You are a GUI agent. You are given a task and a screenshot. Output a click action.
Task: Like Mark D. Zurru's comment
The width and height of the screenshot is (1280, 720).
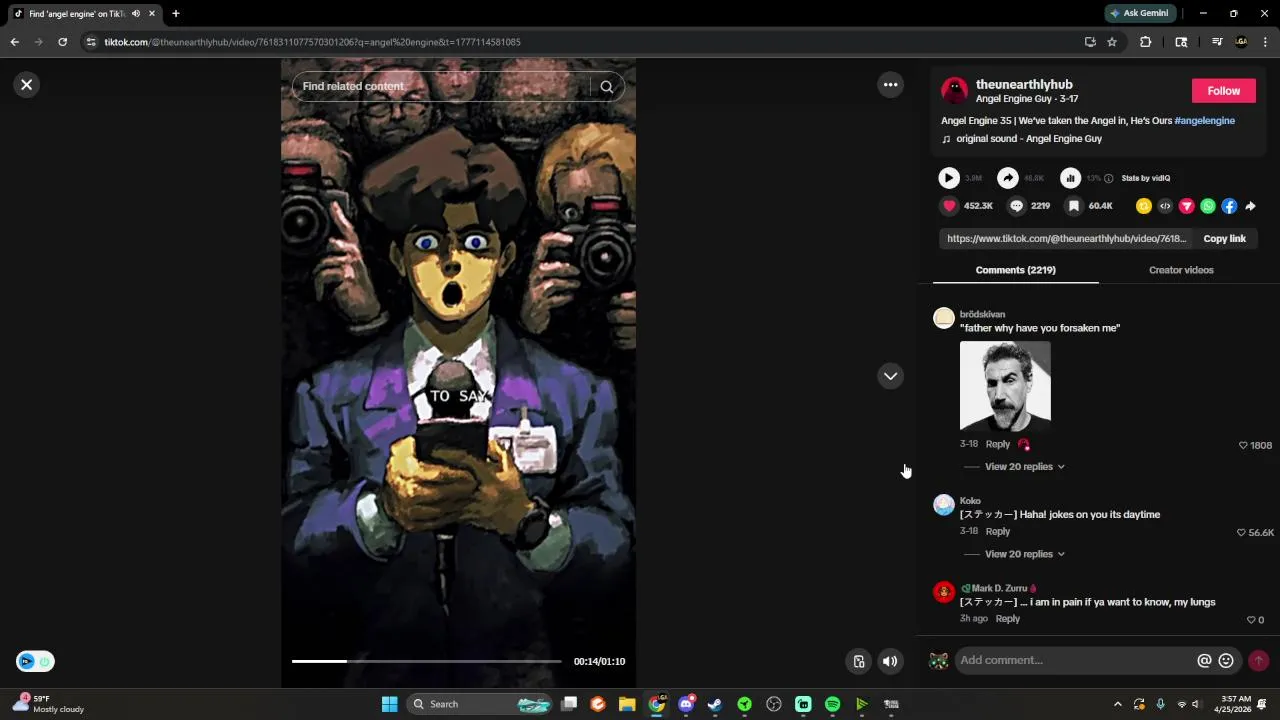coord(1251,620)
